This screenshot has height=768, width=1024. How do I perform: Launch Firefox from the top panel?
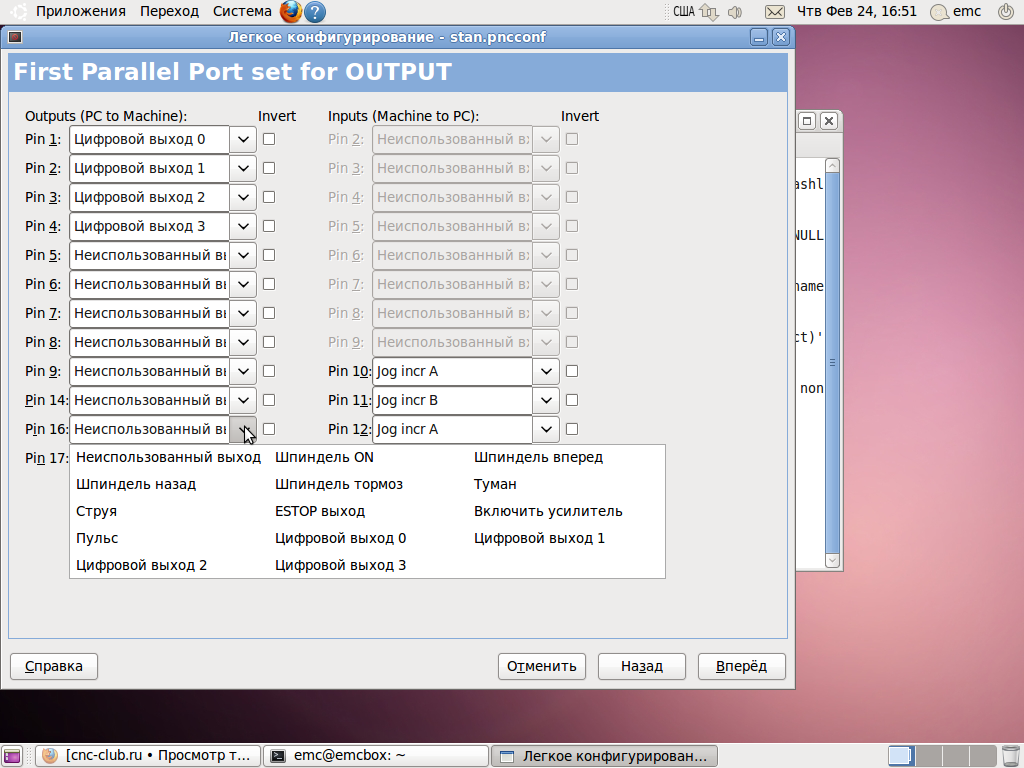pyautogui.click(x=291, y=11)
